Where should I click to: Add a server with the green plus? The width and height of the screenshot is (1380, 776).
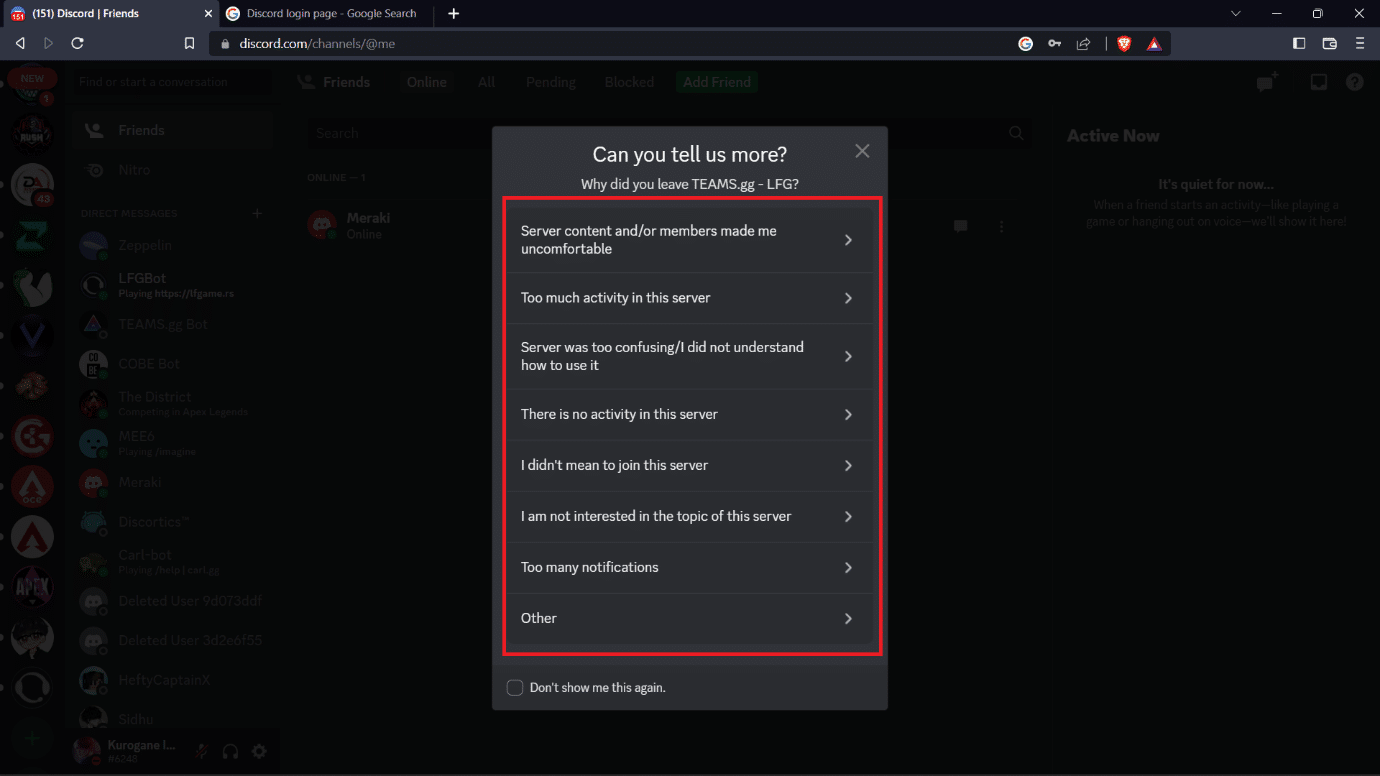[x=32, y=739]
